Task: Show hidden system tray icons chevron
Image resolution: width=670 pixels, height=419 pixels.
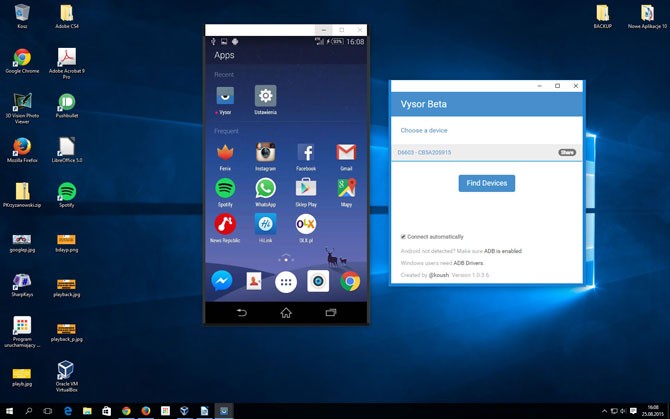Action: point(604,411)
